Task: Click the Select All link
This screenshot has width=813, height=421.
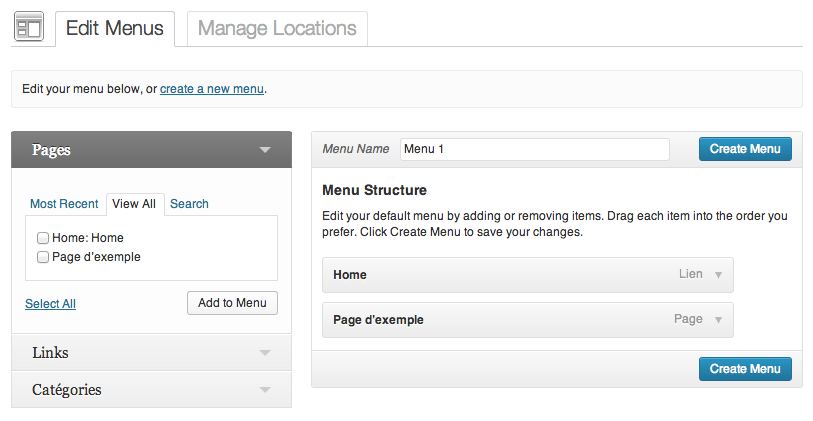Action: coord(50,304)
